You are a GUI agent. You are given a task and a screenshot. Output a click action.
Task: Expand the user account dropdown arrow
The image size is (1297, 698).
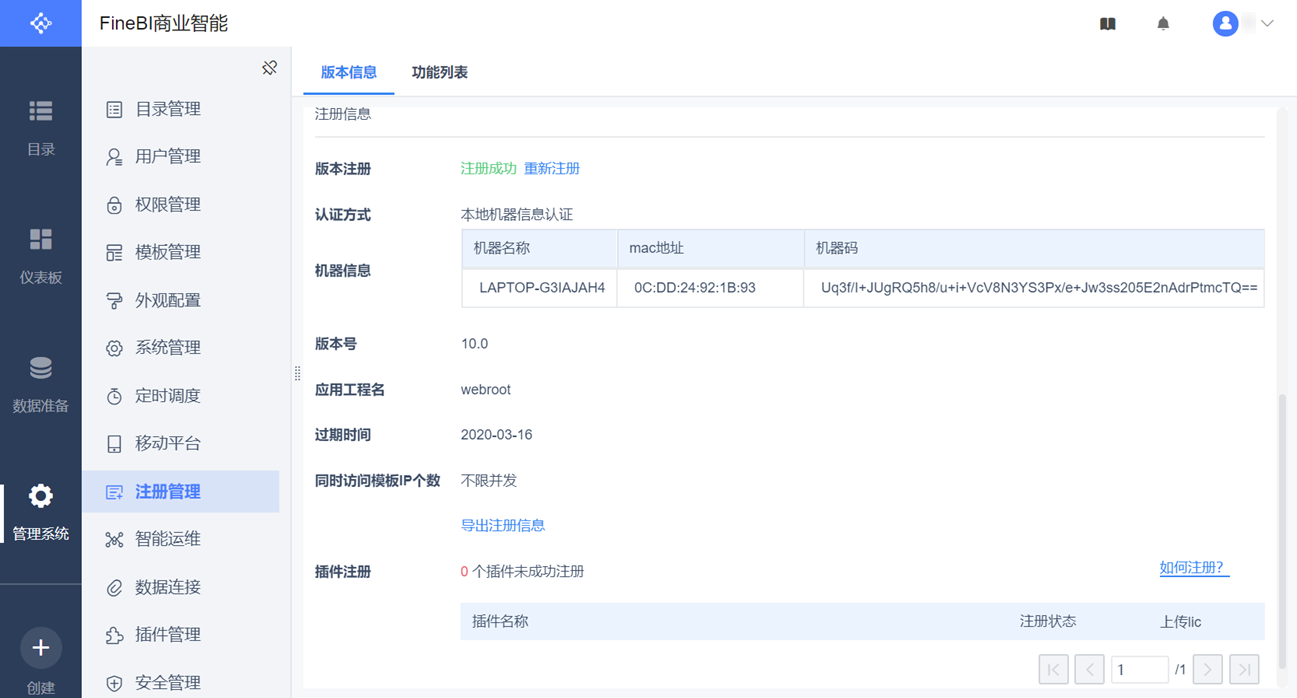[x=1267, y=24]
